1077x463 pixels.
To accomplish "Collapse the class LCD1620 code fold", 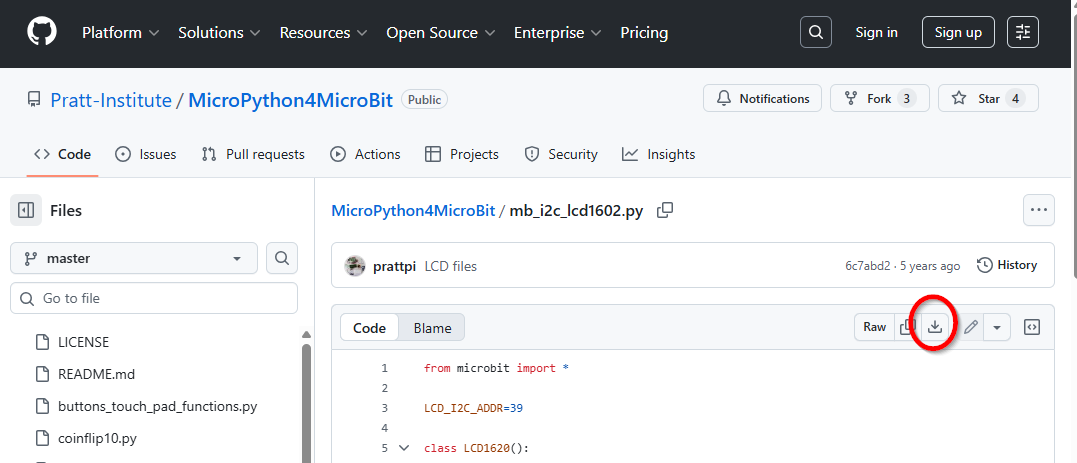I will (404, 448).
